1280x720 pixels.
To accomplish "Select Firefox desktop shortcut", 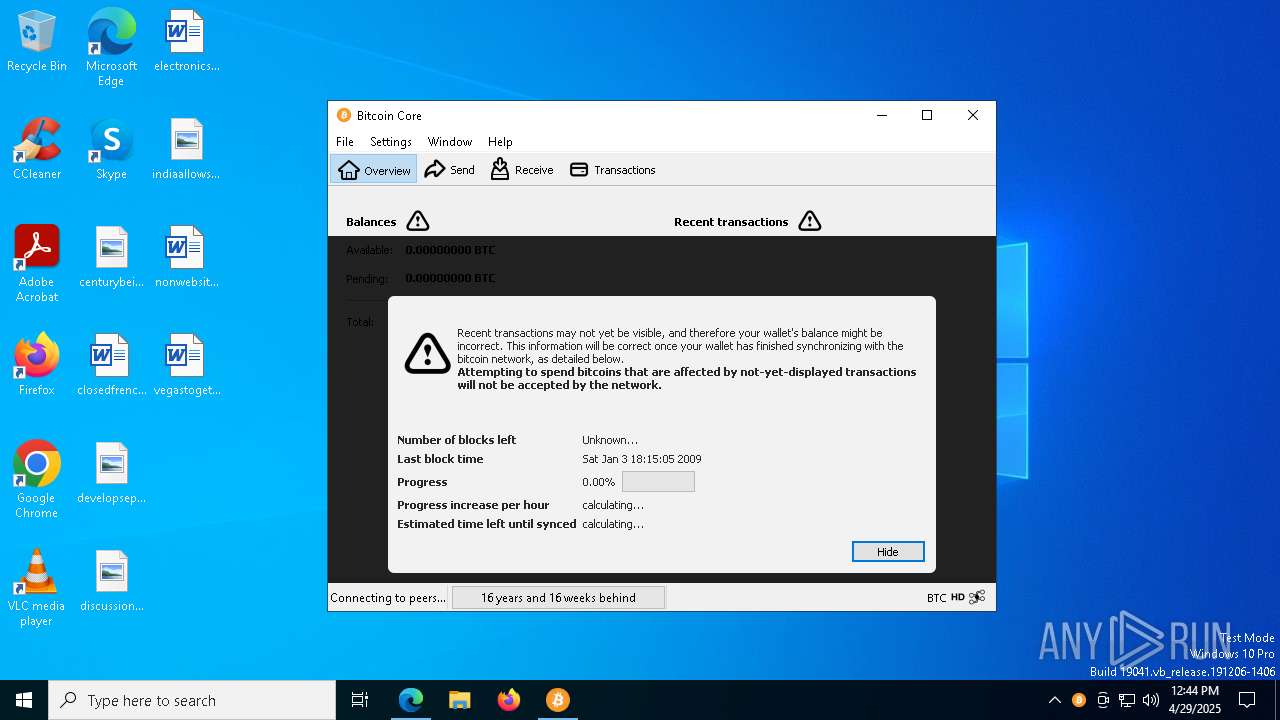I will (x=37, y=366).
